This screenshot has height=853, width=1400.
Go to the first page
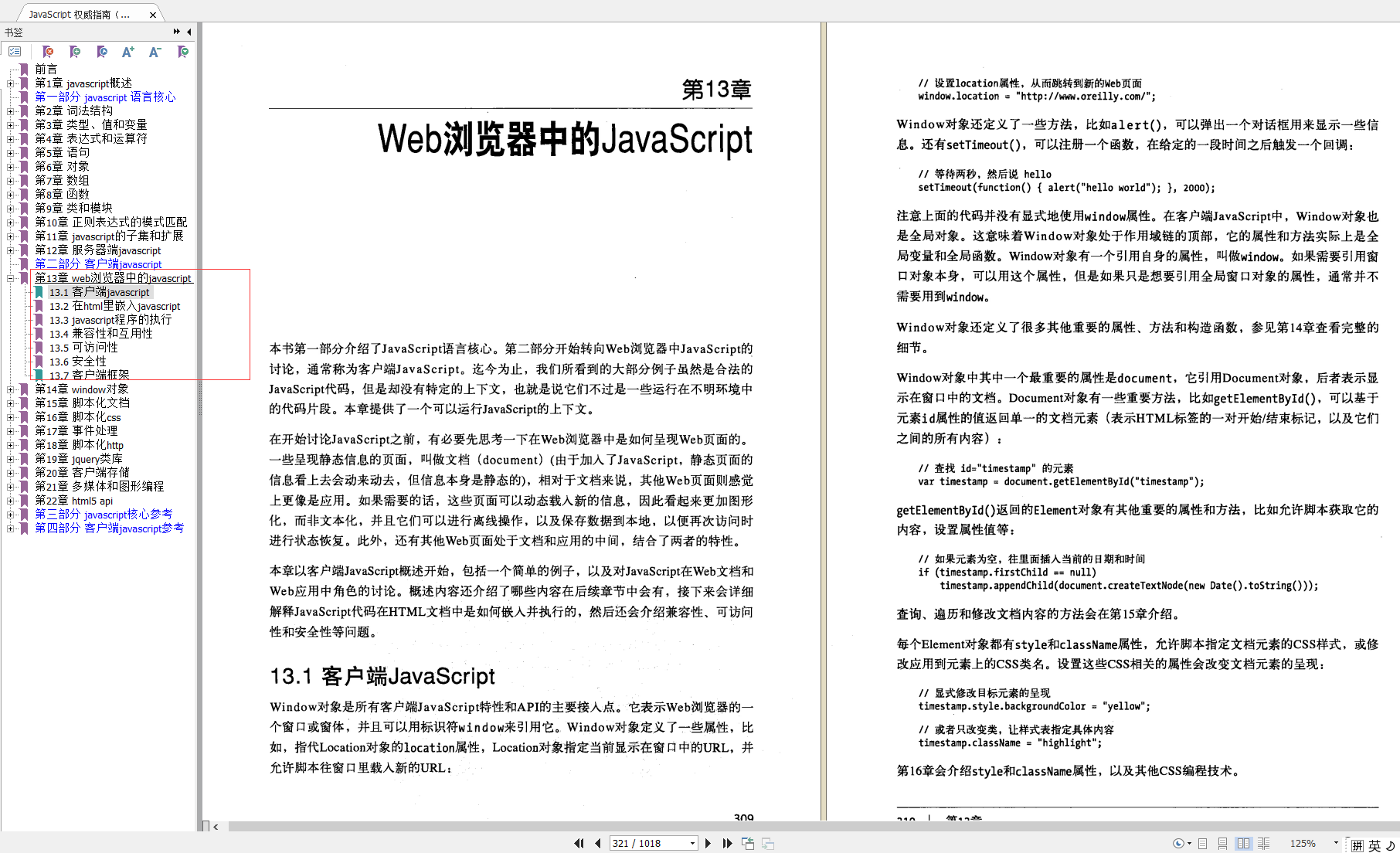pyautogui.click(x=578, y=843)
